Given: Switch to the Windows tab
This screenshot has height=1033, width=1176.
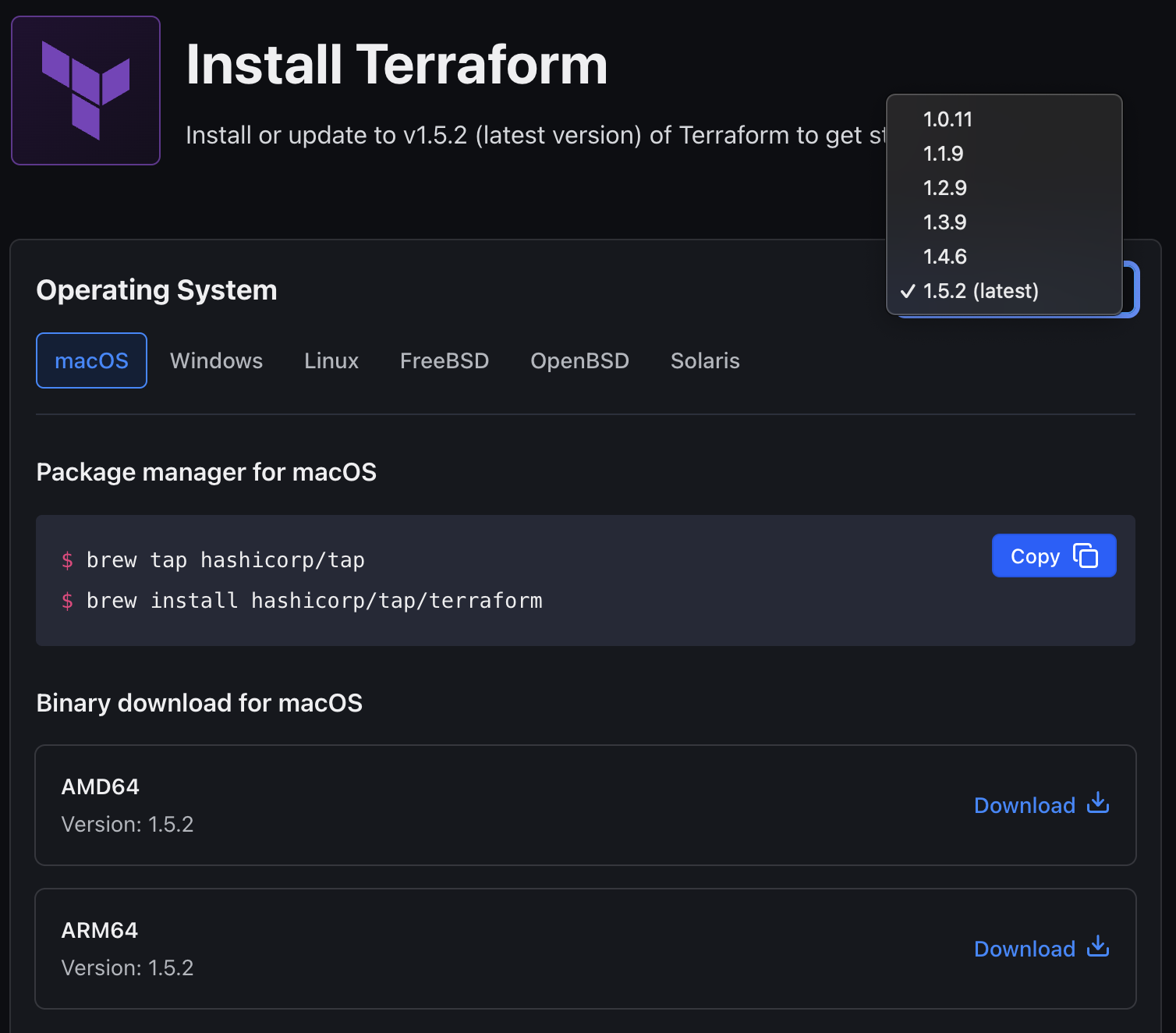Looking at the screenshot, I should tap(216, 360).
